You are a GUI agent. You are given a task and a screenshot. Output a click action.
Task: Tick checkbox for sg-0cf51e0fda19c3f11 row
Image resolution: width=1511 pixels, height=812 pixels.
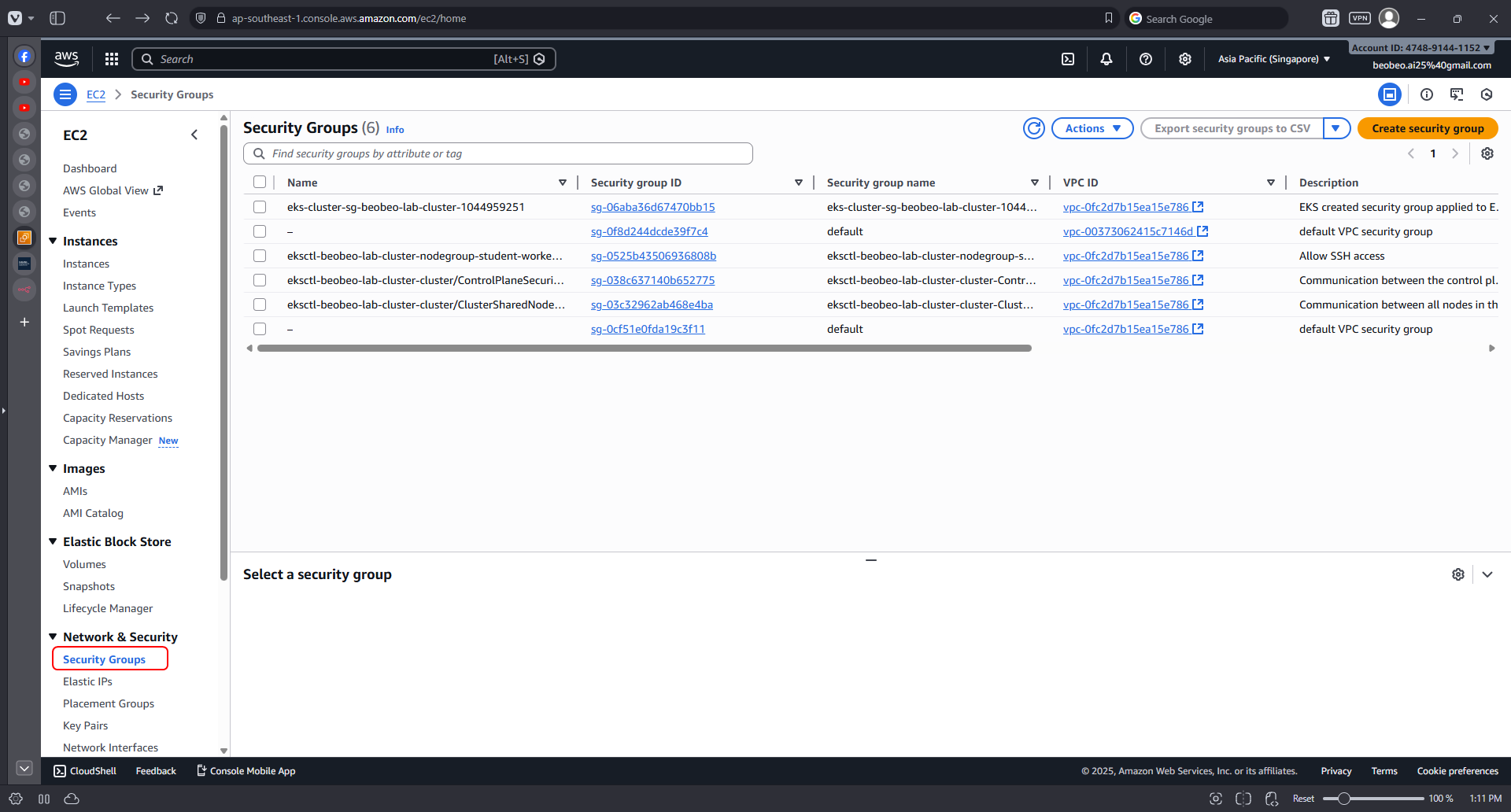(260, 329)
